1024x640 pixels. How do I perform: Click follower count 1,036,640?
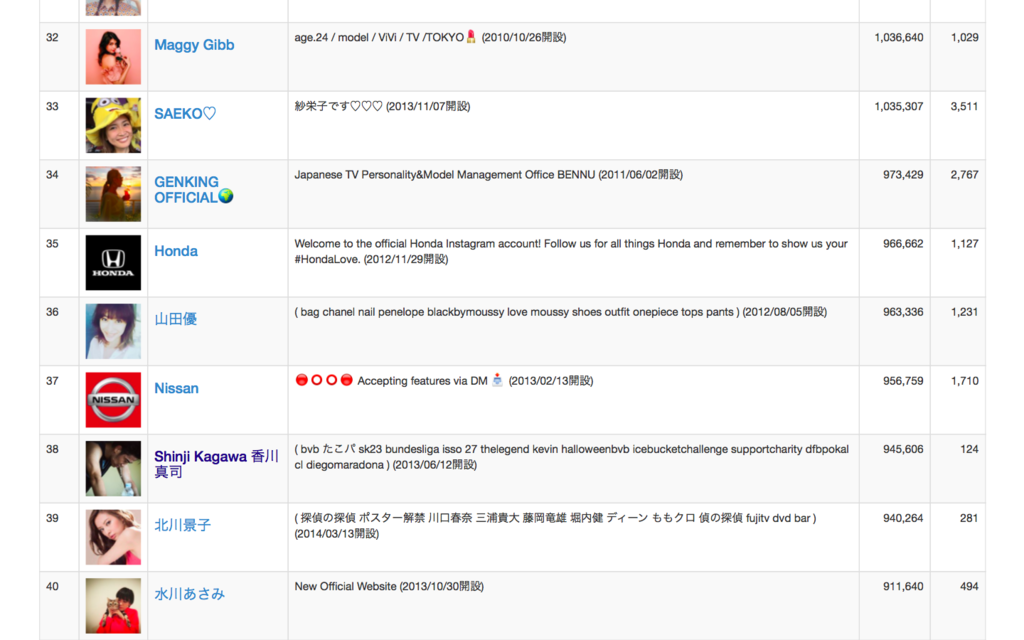[x=899, y=38]
